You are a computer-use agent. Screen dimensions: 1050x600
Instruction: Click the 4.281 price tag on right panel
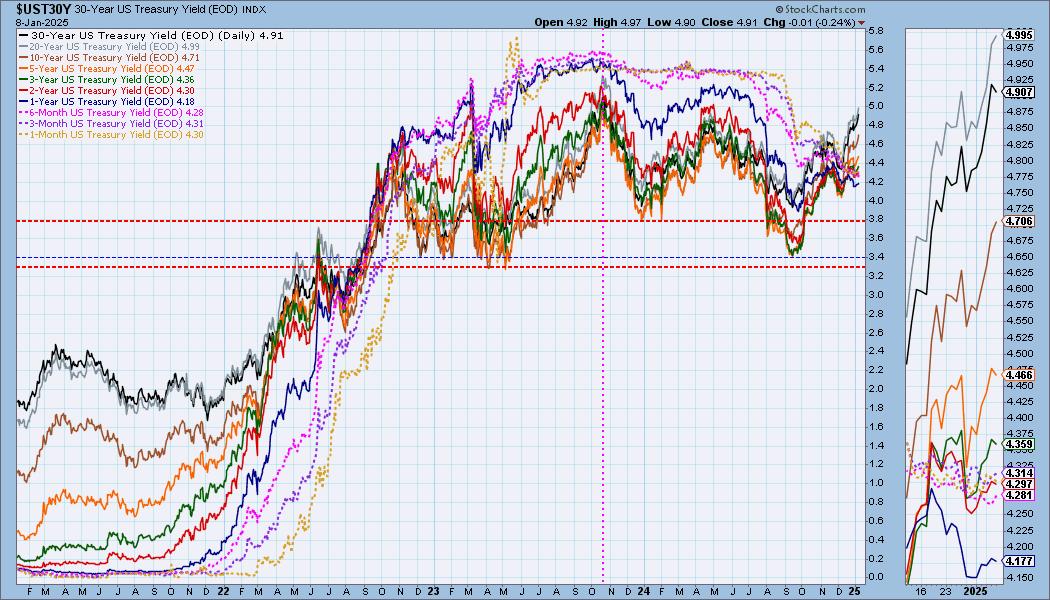point(1019,495)
